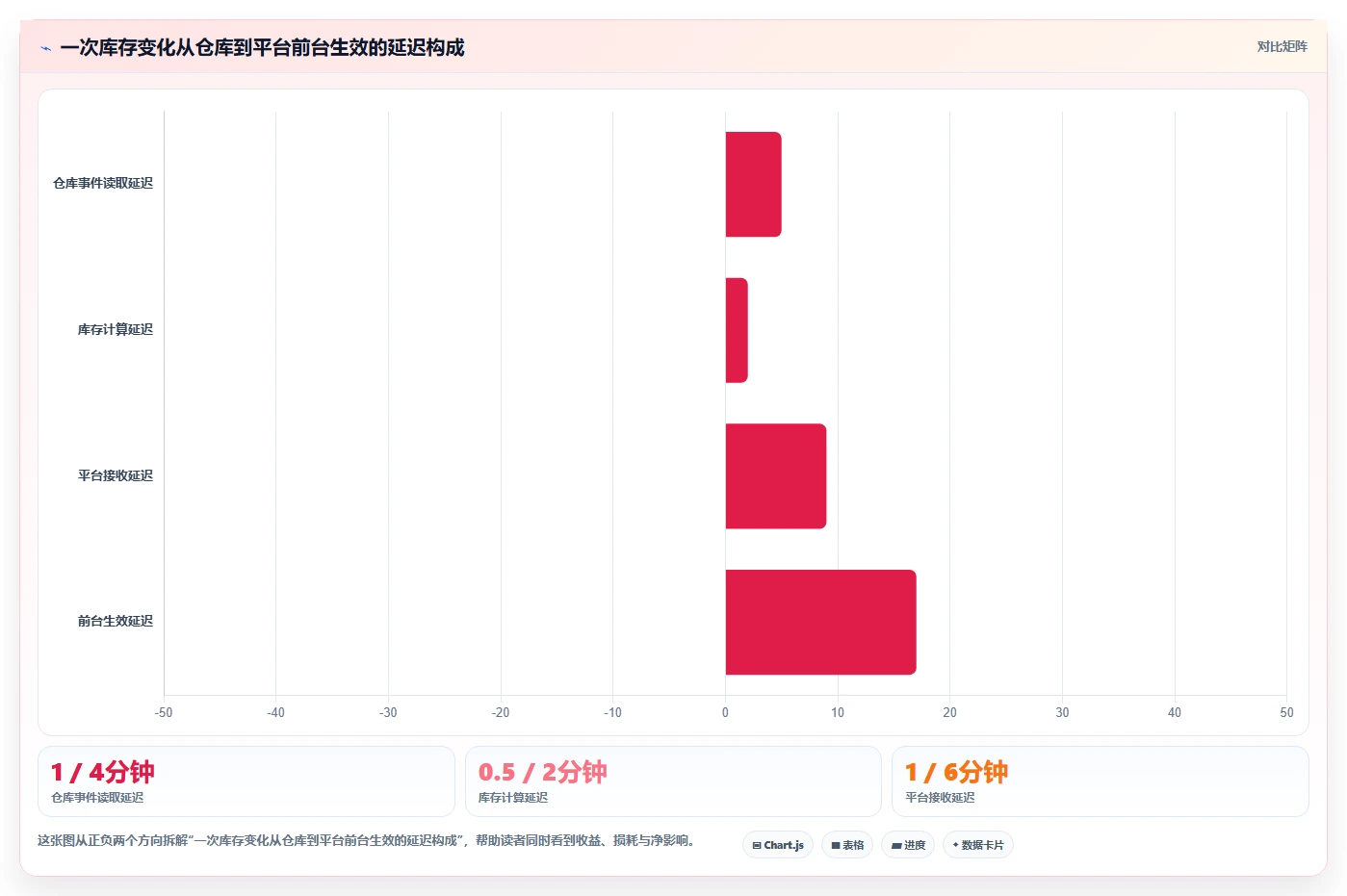Image resolution: width=1347 pixels, height=896 pixels.
Task: Click the 库存计算延迟 caption under 0.5 / 2分钟
Action: tap(513, 798)
